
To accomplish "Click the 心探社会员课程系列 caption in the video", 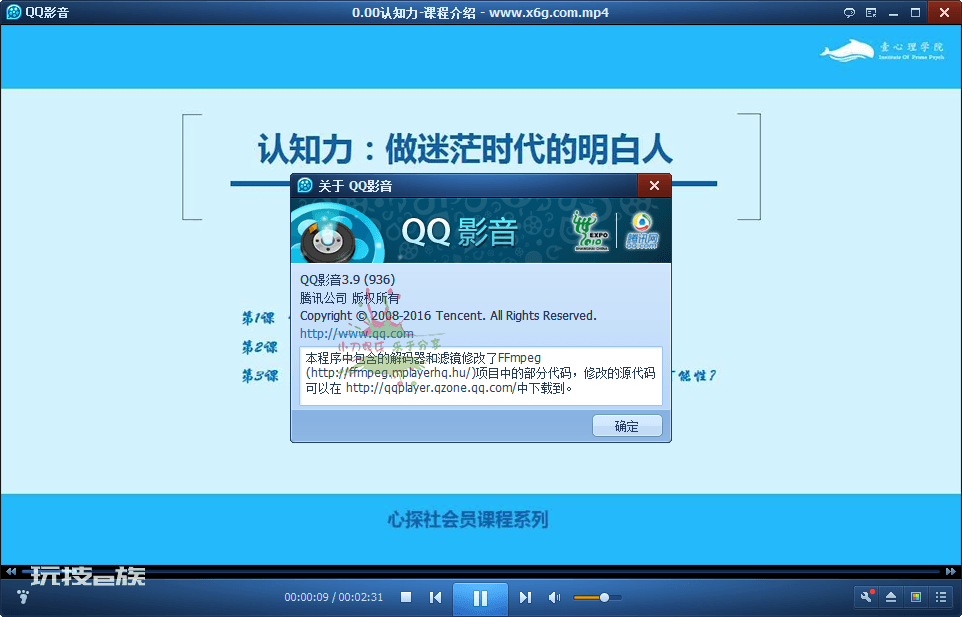I will point(468,519).
